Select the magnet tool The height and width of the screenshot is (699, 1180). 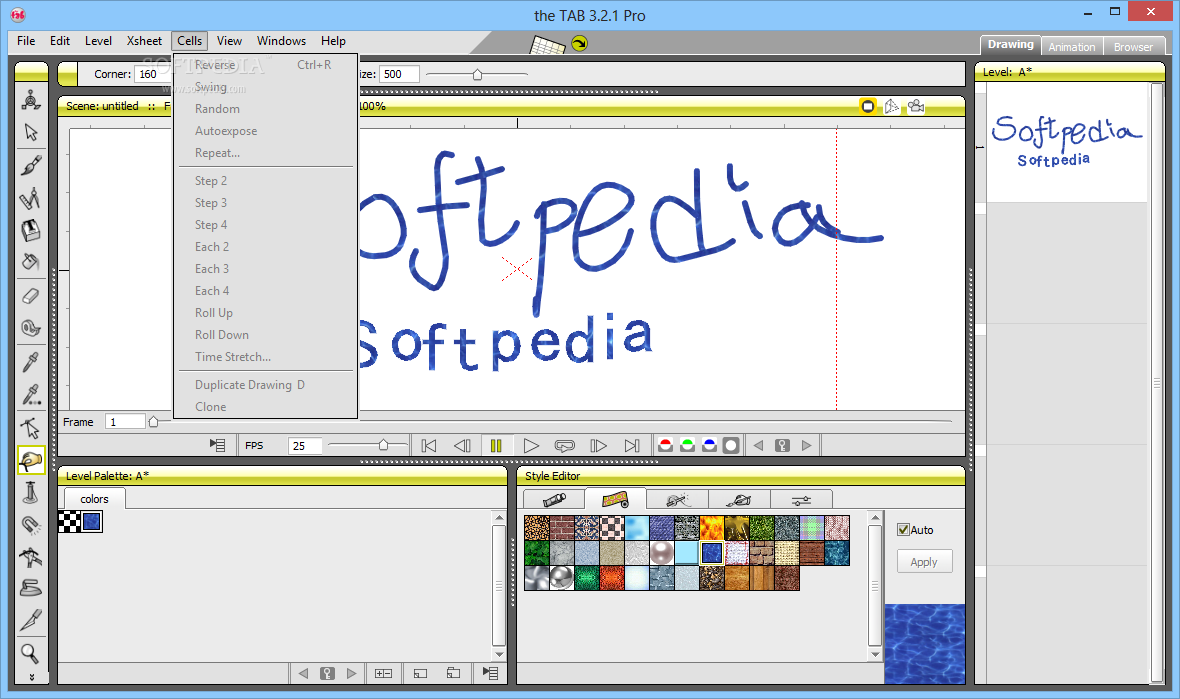pyautogui.click(x=31, y=524)
